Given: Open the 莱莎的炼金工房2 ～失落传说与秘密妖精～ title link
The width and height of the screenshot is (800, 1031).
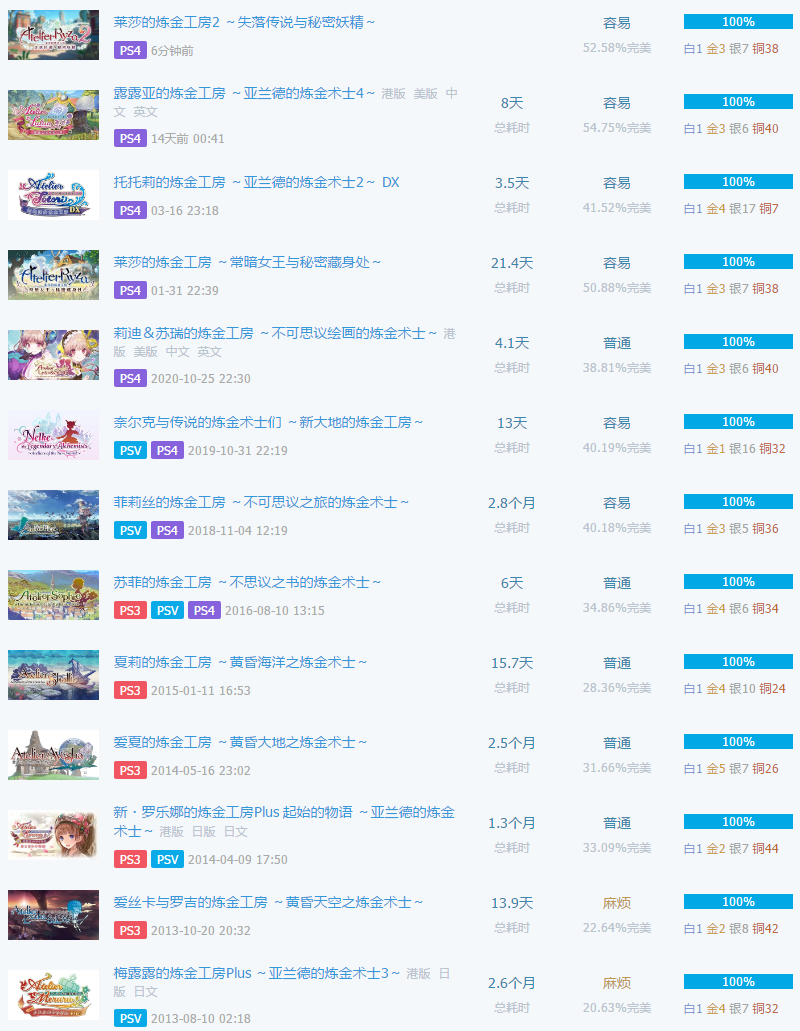Looking at the screenshot, I should pyautogui.click(x=245, y=22).
